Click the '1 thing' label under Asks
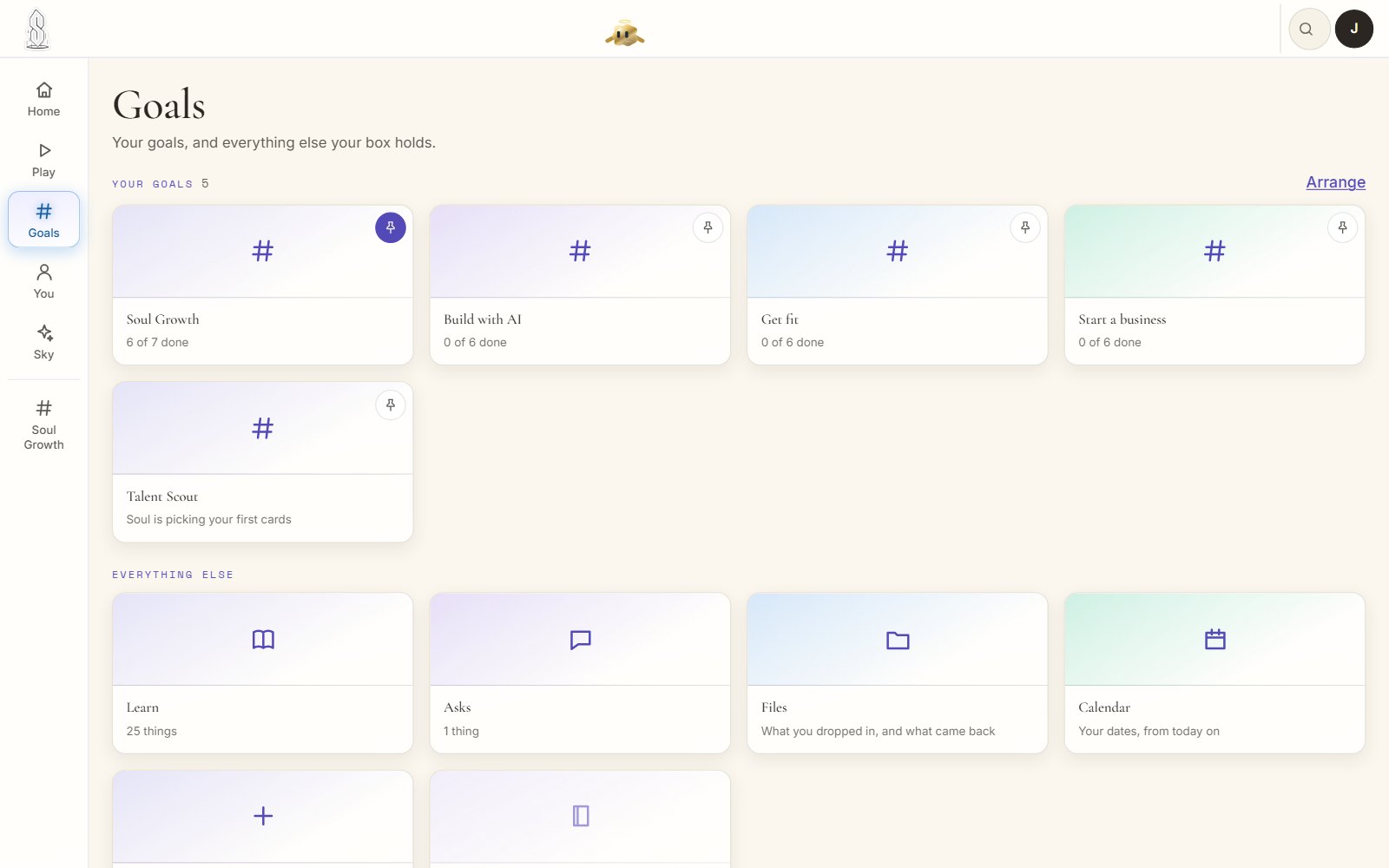 pyautogui.click(x=461, y=731)
